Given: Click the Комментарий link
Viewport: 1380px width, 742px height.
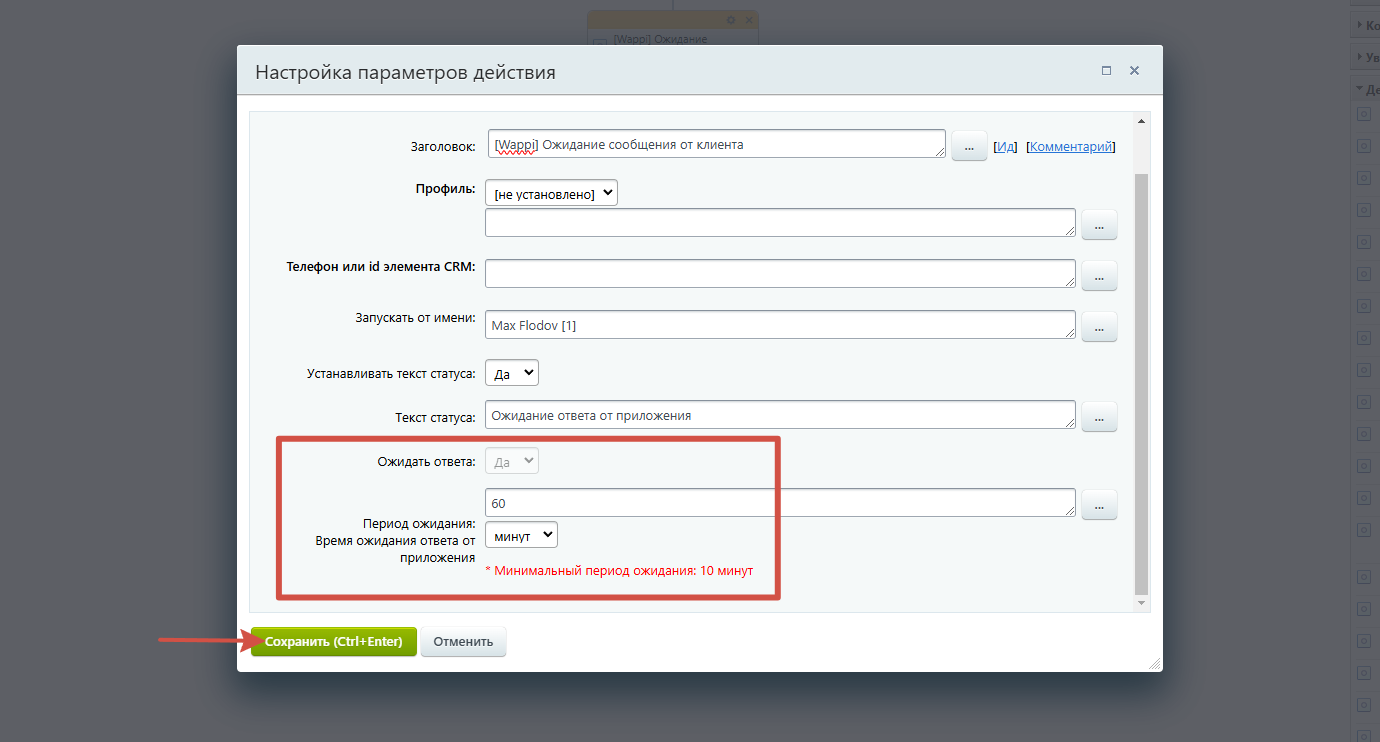Looking at the screenshot, I should click(1071, 146).
